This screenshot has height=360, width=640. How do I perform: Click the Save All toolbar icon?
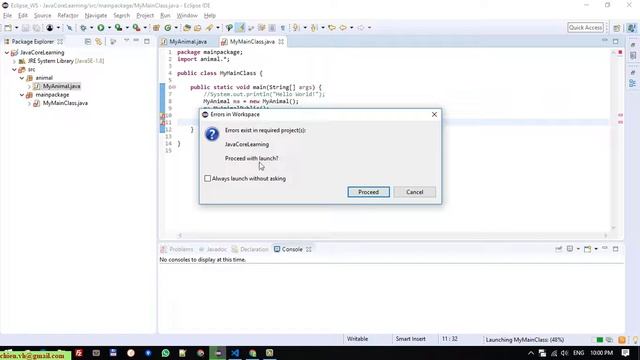36,28
